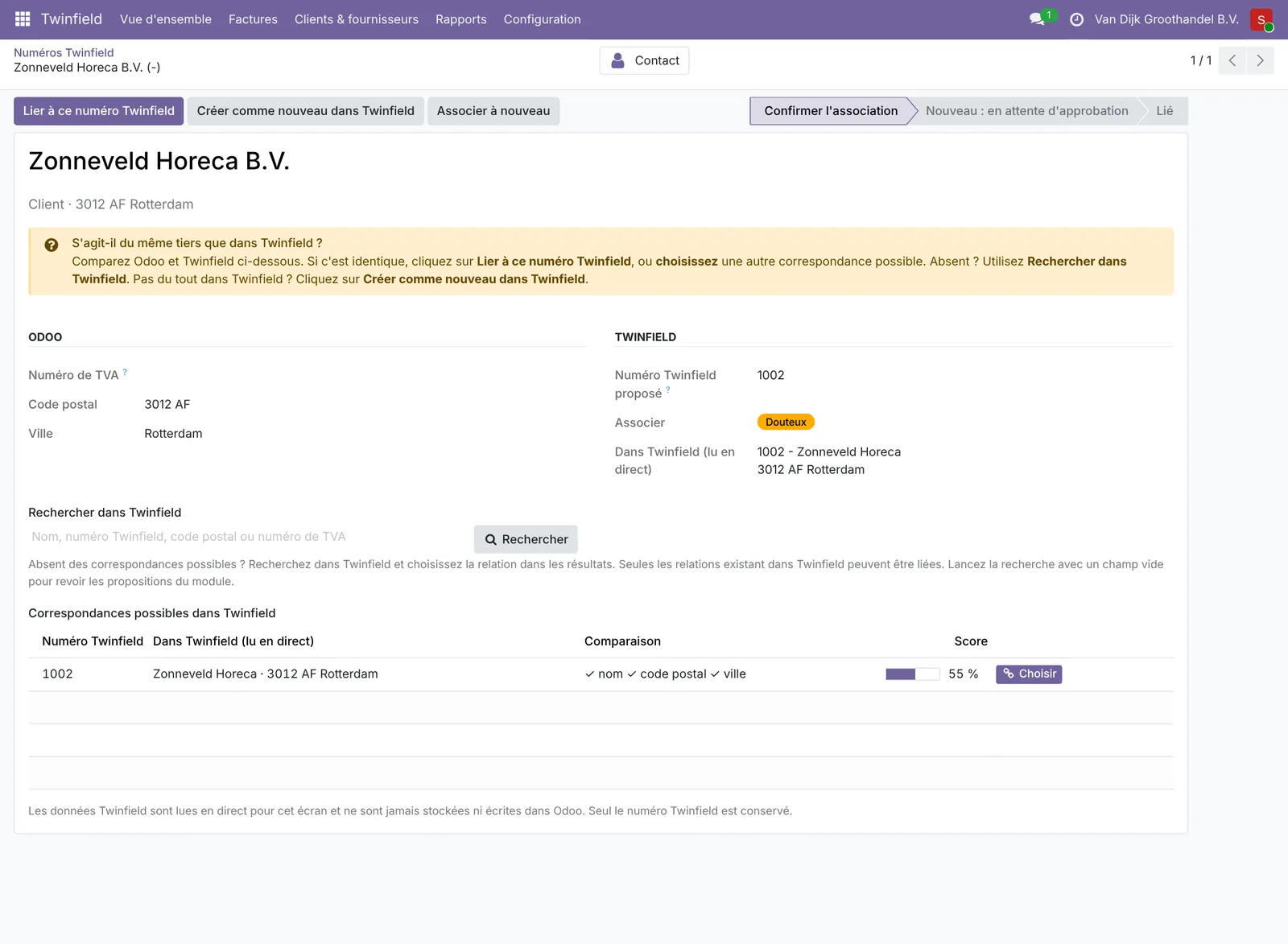The width and height of the screenshot is (1288, 944).
Task: Focus the Rechercher dans Twinfield search field
Action: (248, 537)
